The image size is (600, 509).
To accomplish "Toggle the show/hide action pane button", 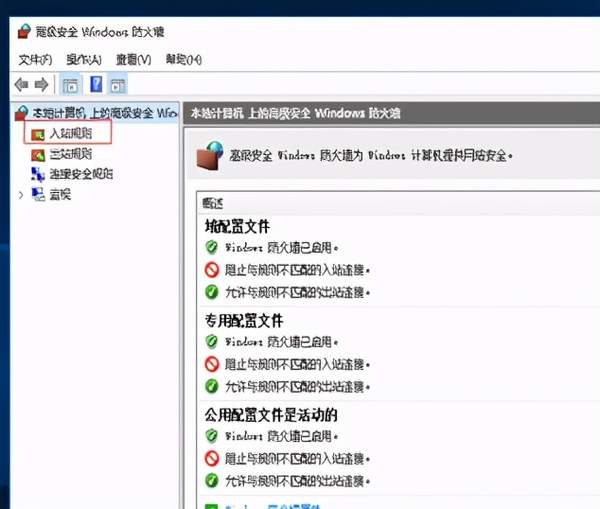I will [118, 84].
